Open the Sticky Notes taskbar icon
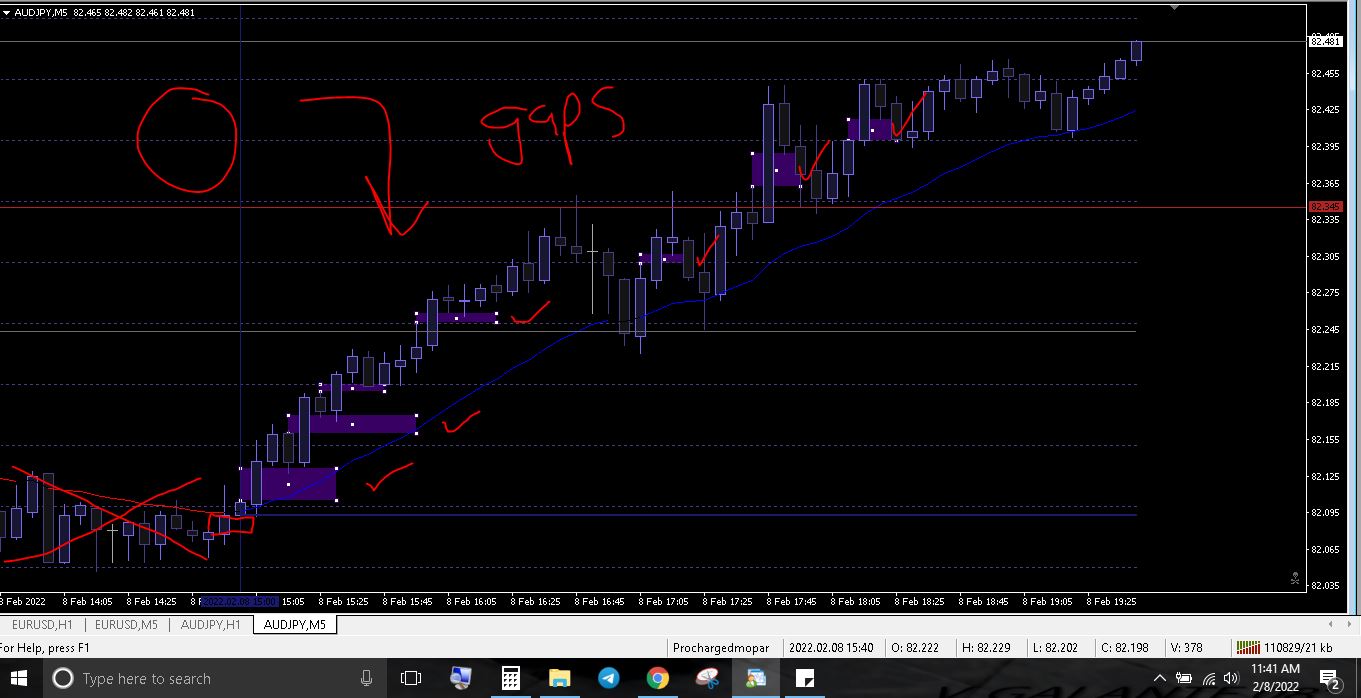 click(x=804, y=678)
